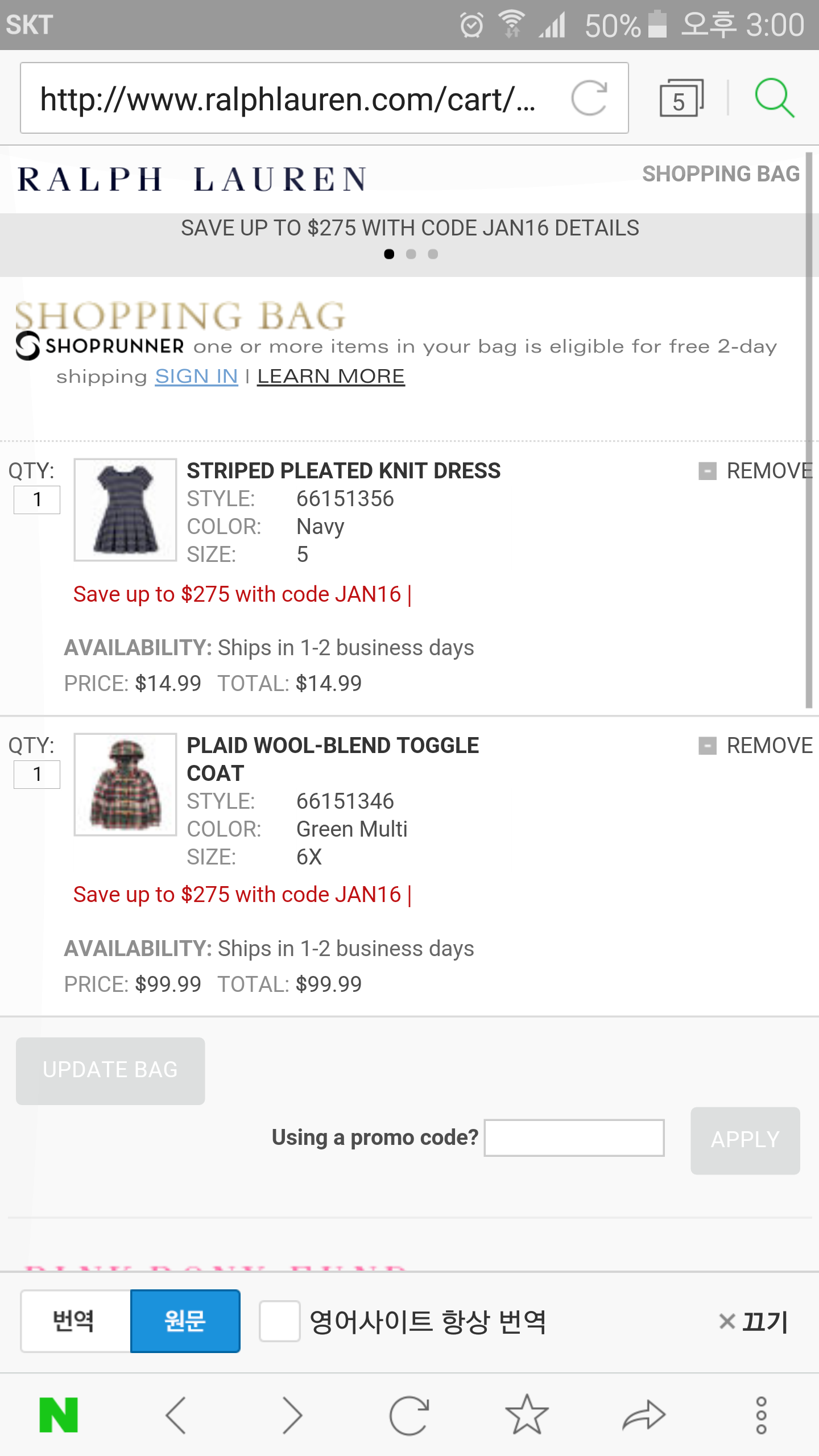Remove the Striped Pleated Knit Dress
Viewport: 819px width, 1456px height.
755,471
